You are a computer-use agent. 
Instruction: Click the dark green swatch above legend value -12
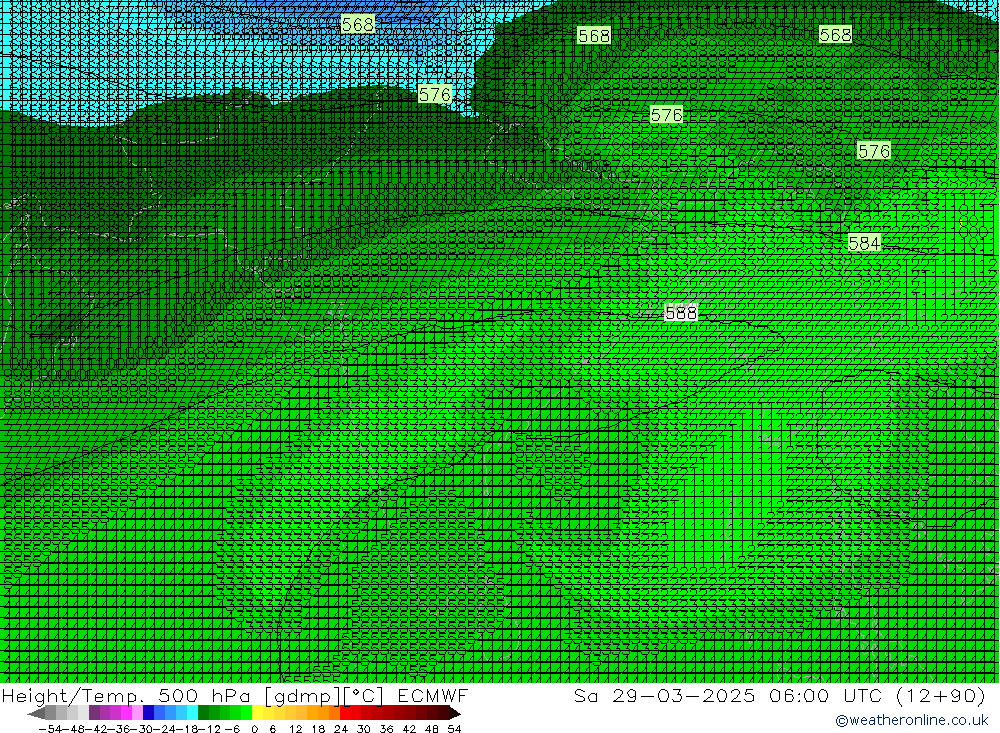(203, 713)
